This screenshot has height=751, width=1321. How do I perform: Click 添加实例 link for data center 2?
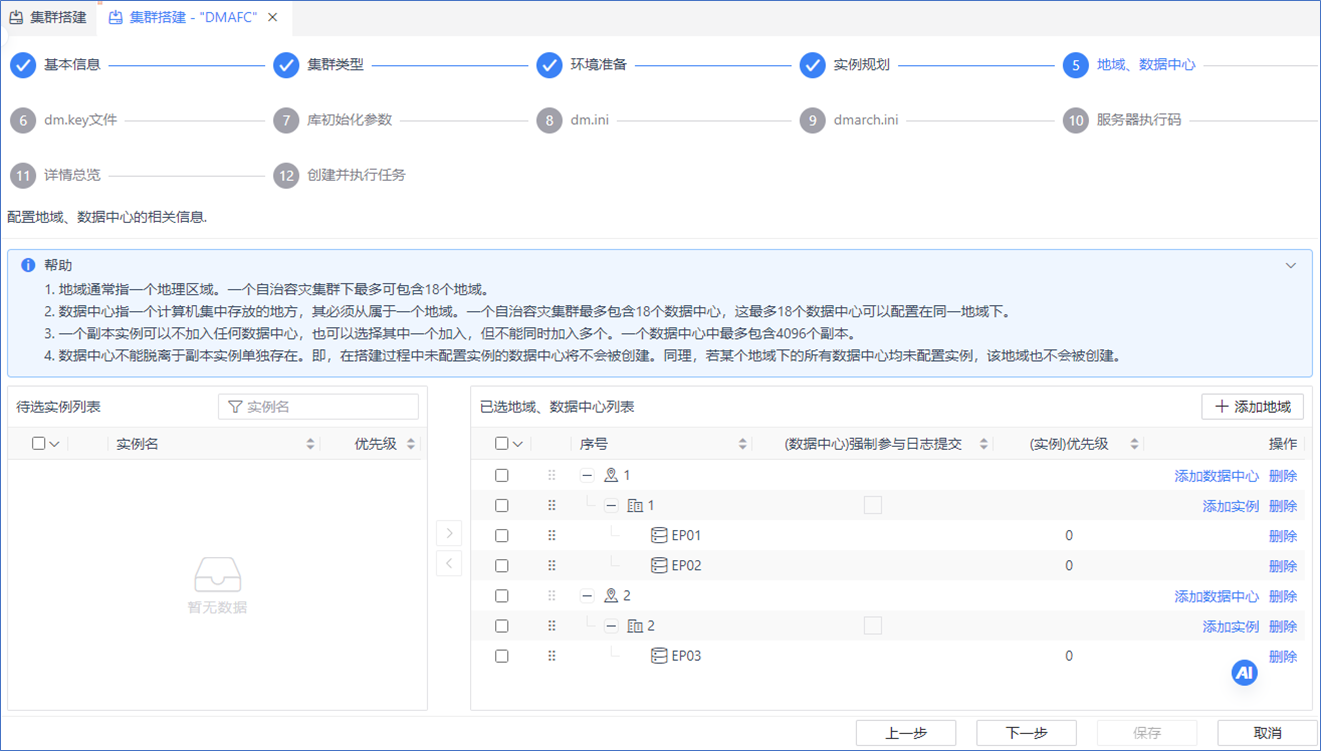point(1230,626)
